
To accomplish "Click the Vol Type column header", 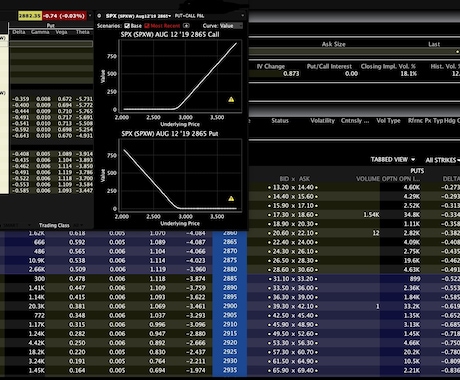I will (x=388, y=121).
